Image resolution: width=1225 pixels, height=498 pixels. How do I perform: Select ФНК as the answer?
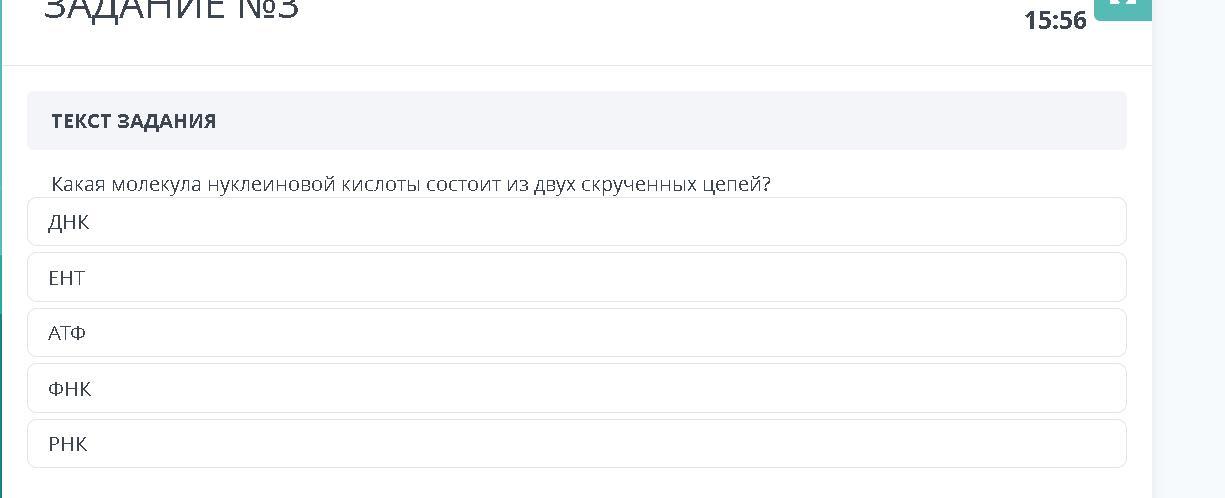click(x=576, y=388)
